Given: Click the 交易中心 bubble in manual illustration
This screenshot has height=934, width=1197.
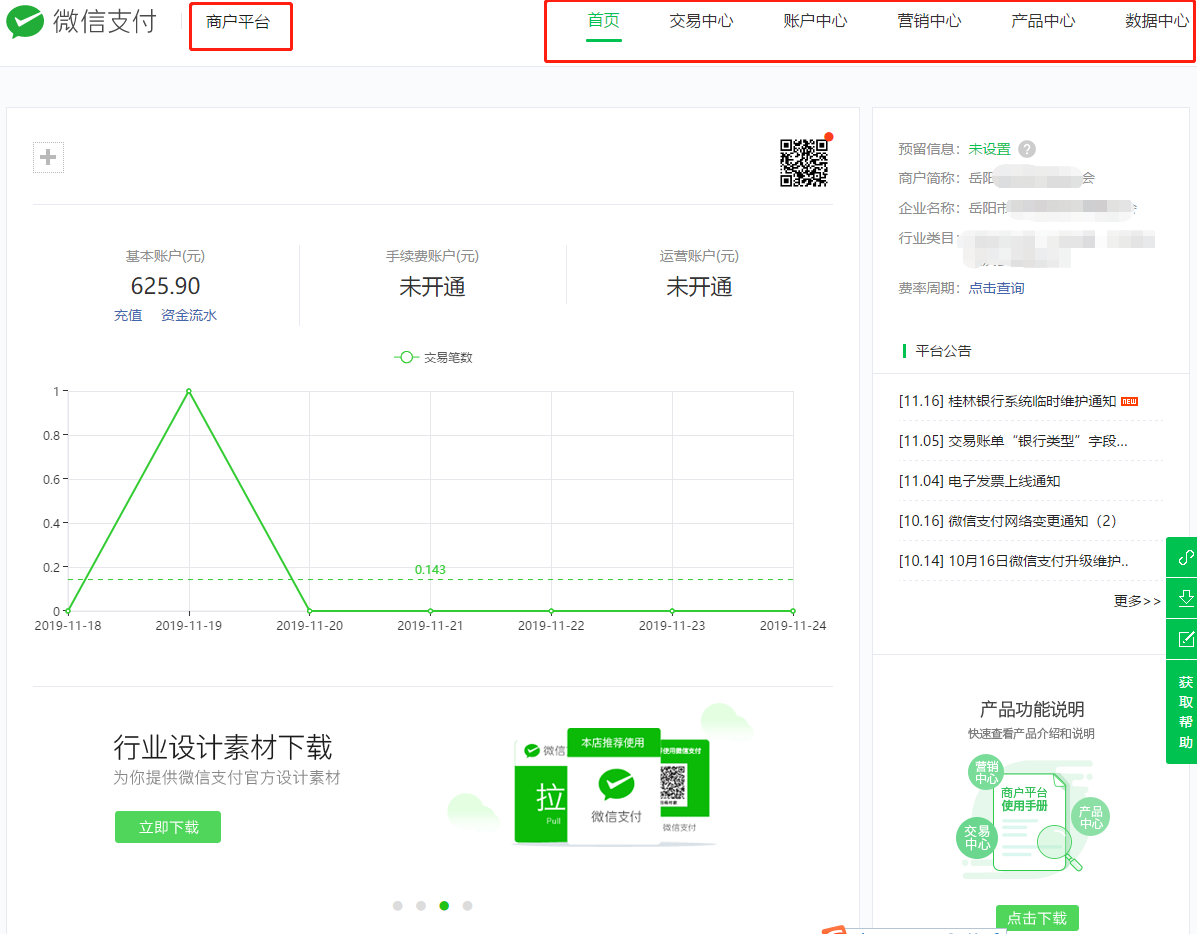Looking at the screenshot, I should click(x=977, y=838).
